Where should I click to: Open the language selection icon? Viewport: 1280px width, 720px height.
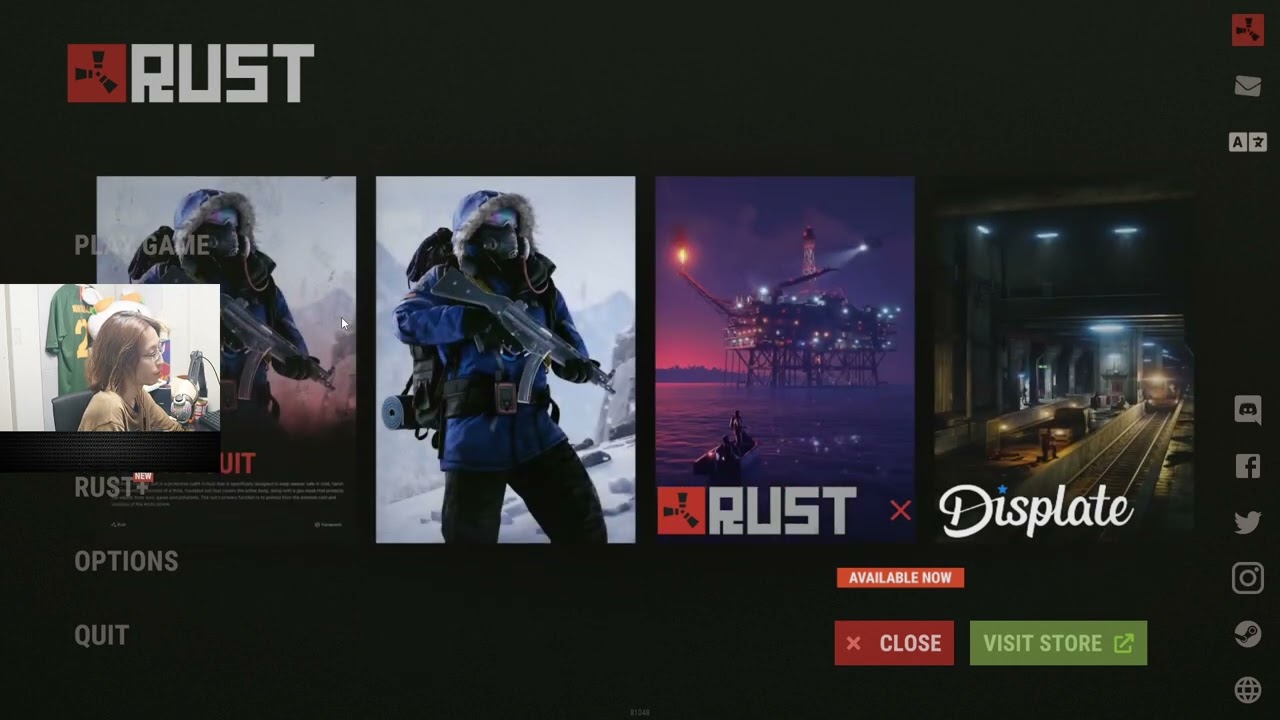(x=1248, y=142)
